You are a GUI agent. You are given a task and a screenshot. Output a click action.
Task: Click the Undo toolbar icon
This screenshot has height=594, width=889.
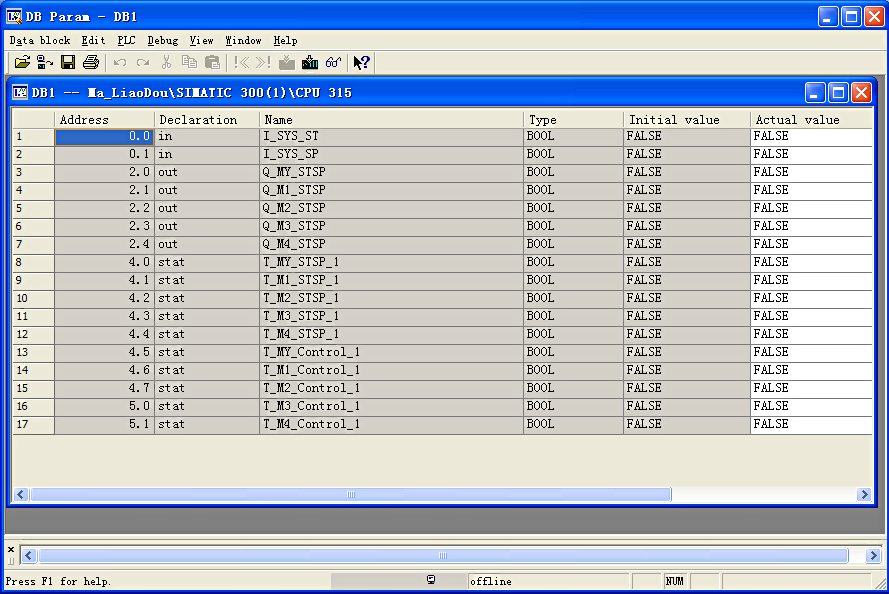[120, 62]
